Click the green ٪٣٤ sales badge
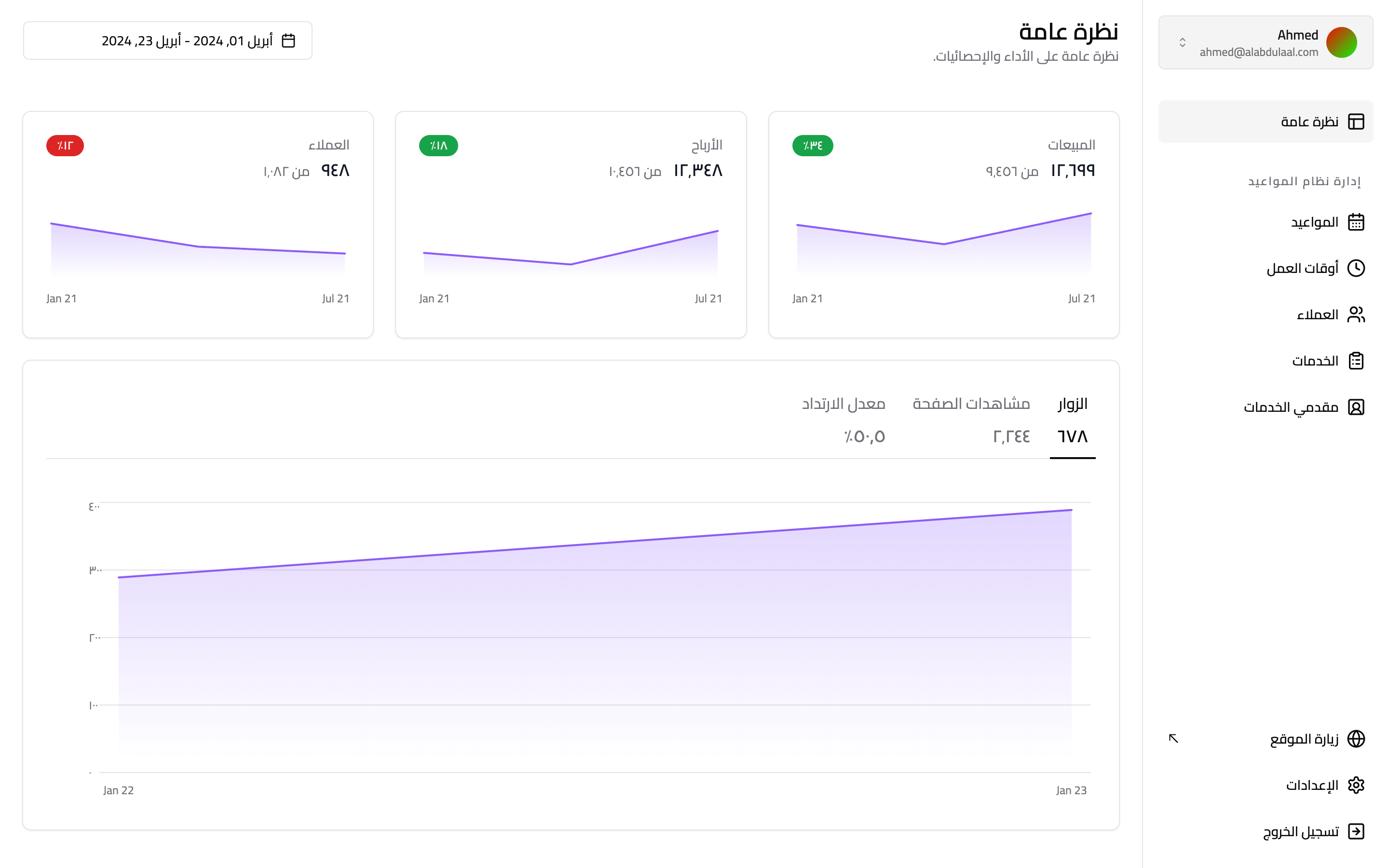1389x868 pixels. pos(812,146)
